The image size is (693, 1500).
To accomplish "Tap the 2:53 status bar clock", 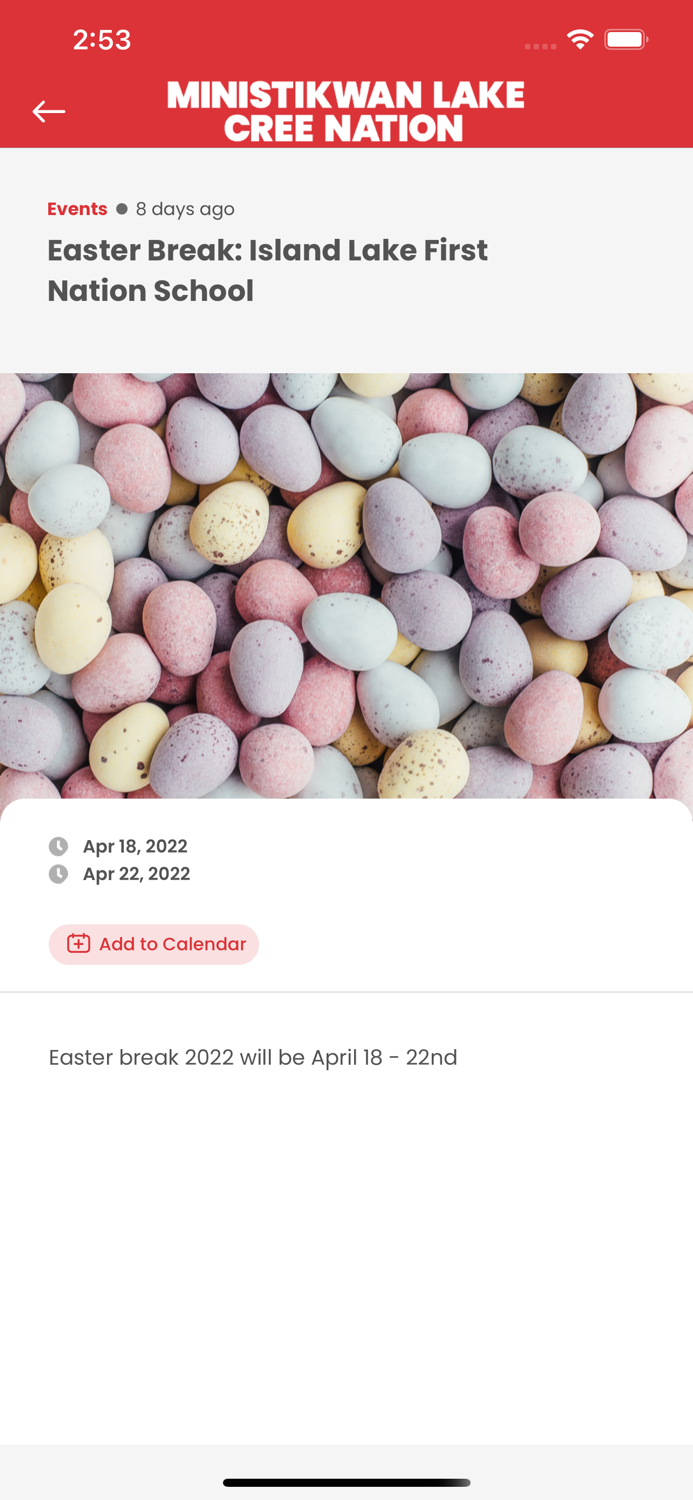I will [x=102, y=40].
